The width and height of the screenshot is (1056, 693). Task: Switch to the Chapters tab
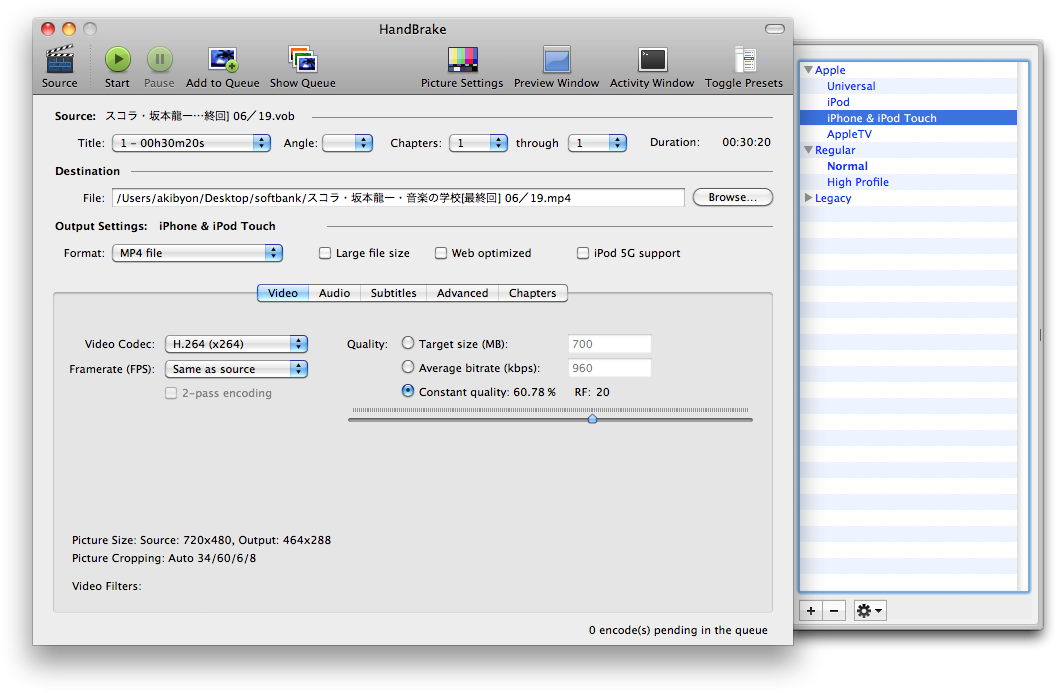[x=533, y=293]
